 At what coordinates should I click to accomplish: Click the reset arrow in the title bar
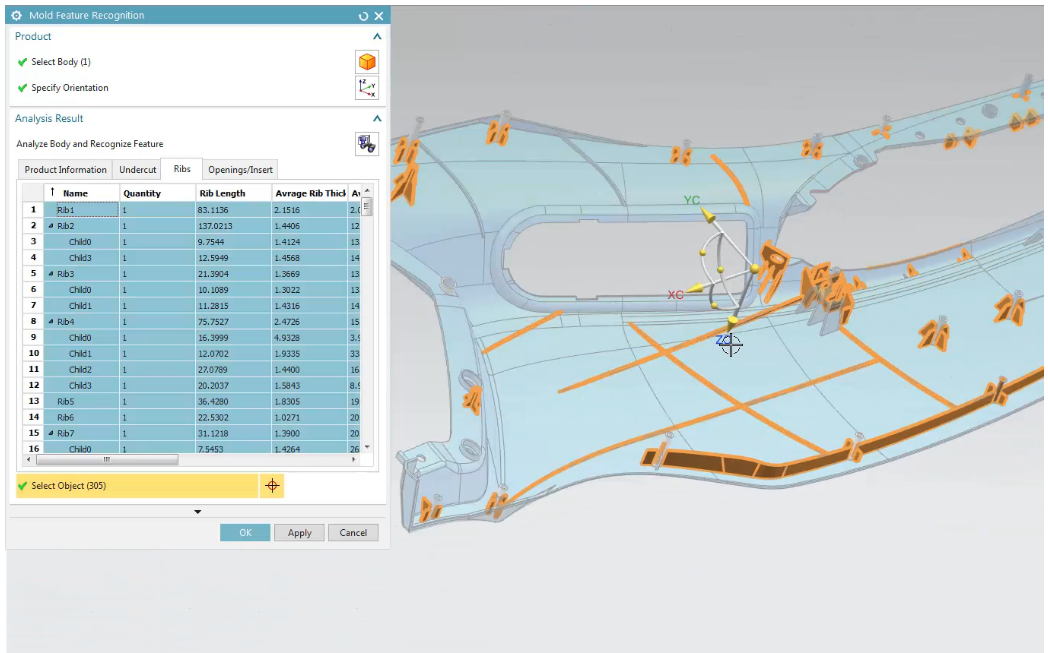[362, 15]
